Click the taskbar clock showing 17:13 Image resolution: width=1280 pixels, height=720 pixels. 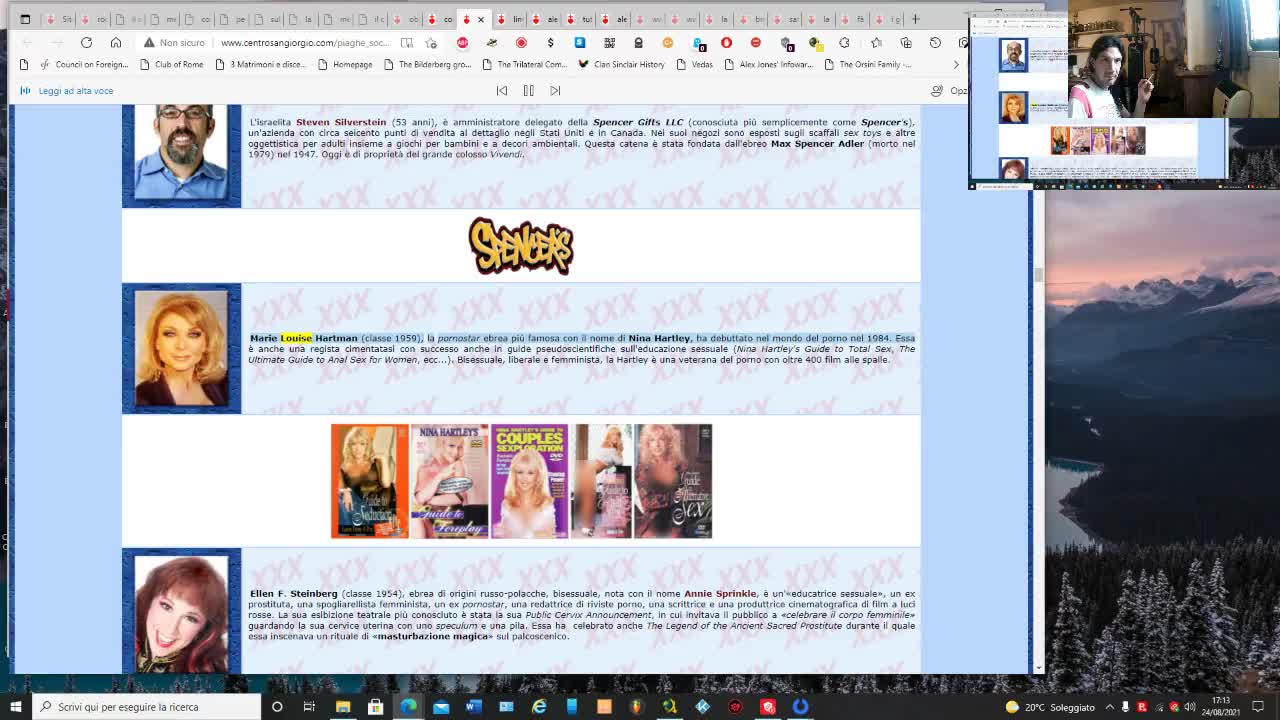[1221, 706]
